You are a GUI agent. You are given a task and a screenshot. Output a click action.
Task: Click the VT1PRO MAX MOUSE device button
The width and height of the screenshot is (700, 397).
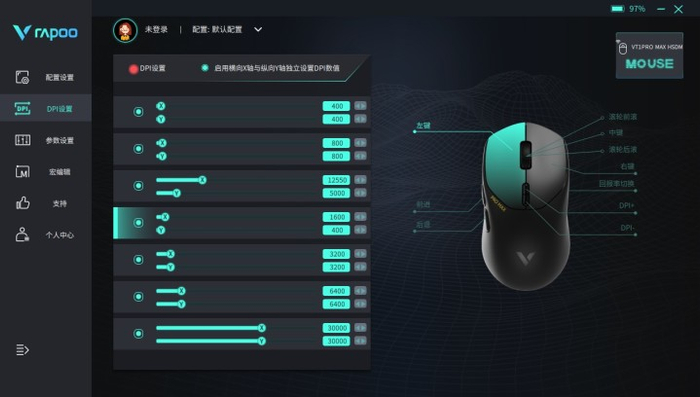pyautogui.click(x=650, y=55)
